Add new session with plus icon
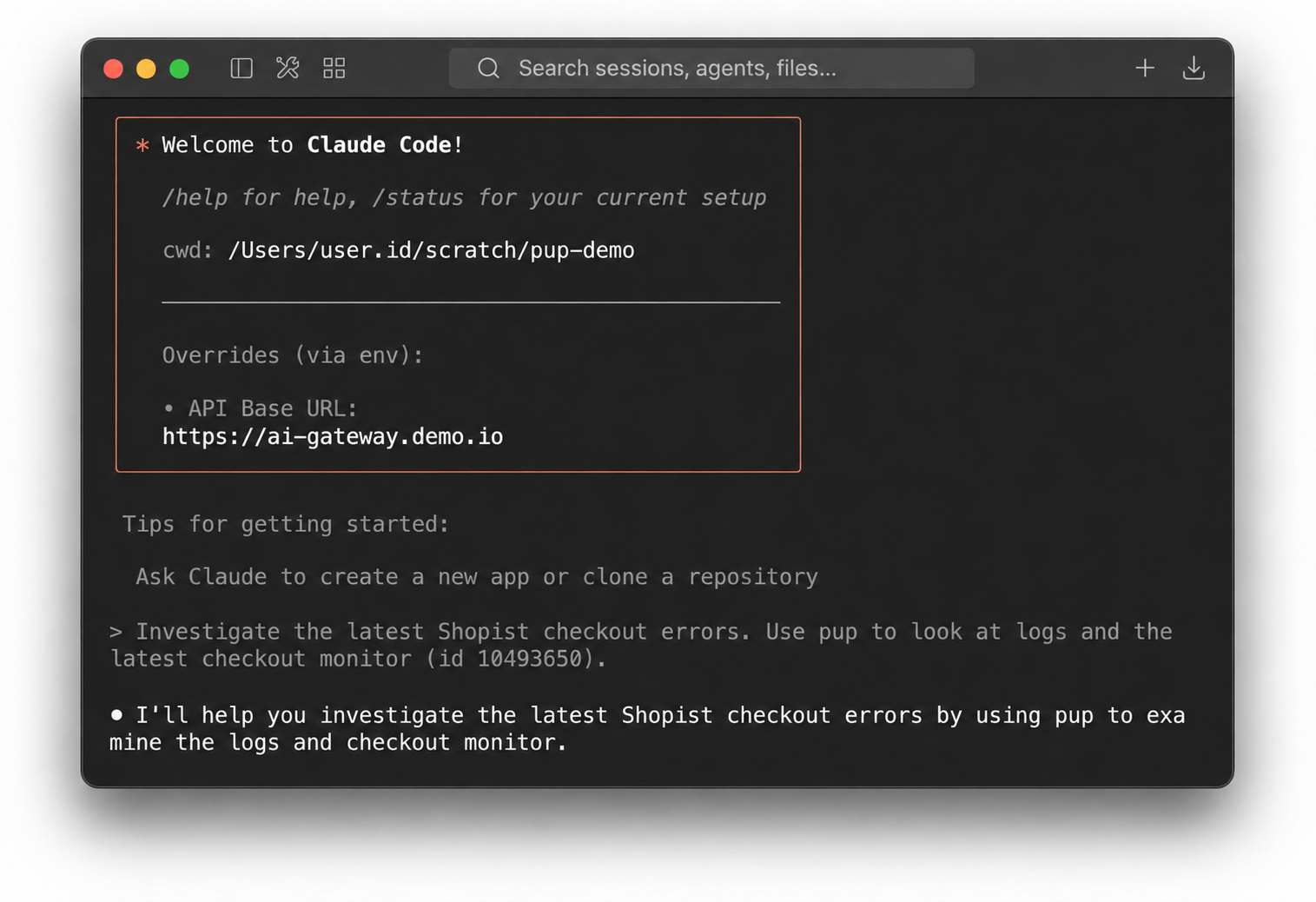This screenshot has height=902, width=1316. tap(1144, 68)
